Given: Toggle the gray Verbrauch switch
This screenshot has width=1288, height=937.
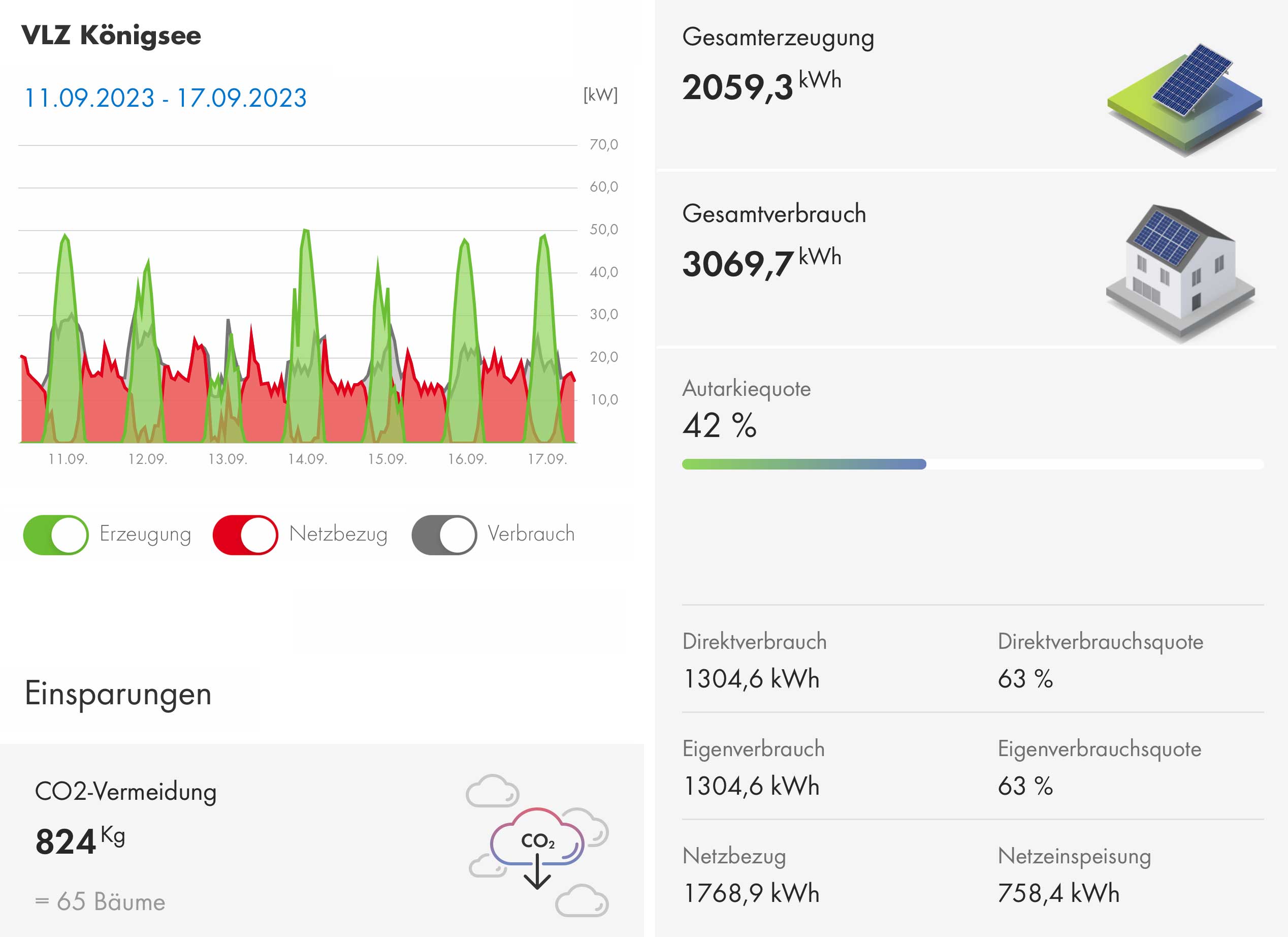Looking at the screenshot, I should click(x=444, y=535).
